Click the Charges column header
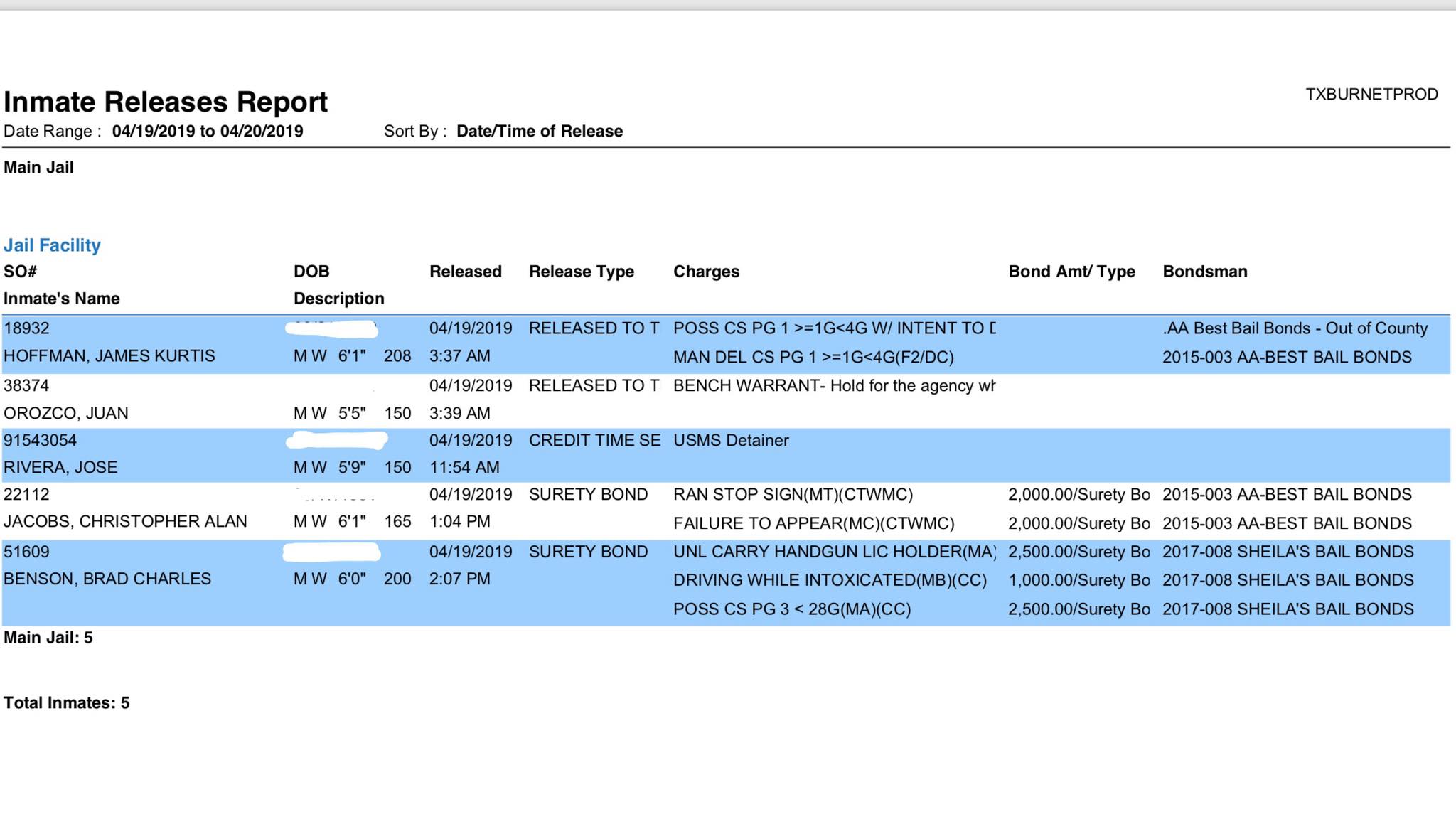Screen dimensions: 1456x819 point(707,272)
